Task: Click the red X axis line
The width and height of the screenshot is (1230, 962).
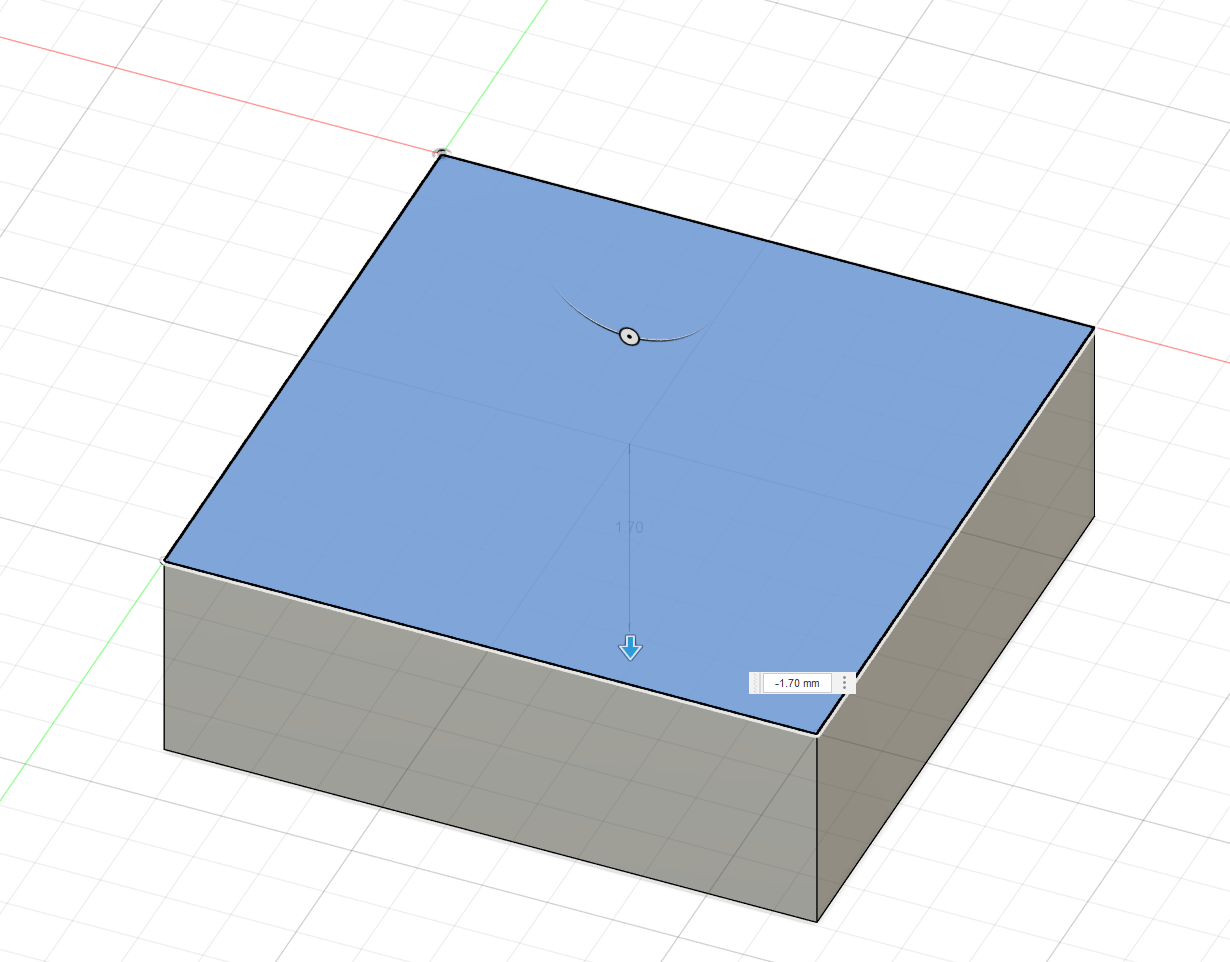Action: pos(200,90)
